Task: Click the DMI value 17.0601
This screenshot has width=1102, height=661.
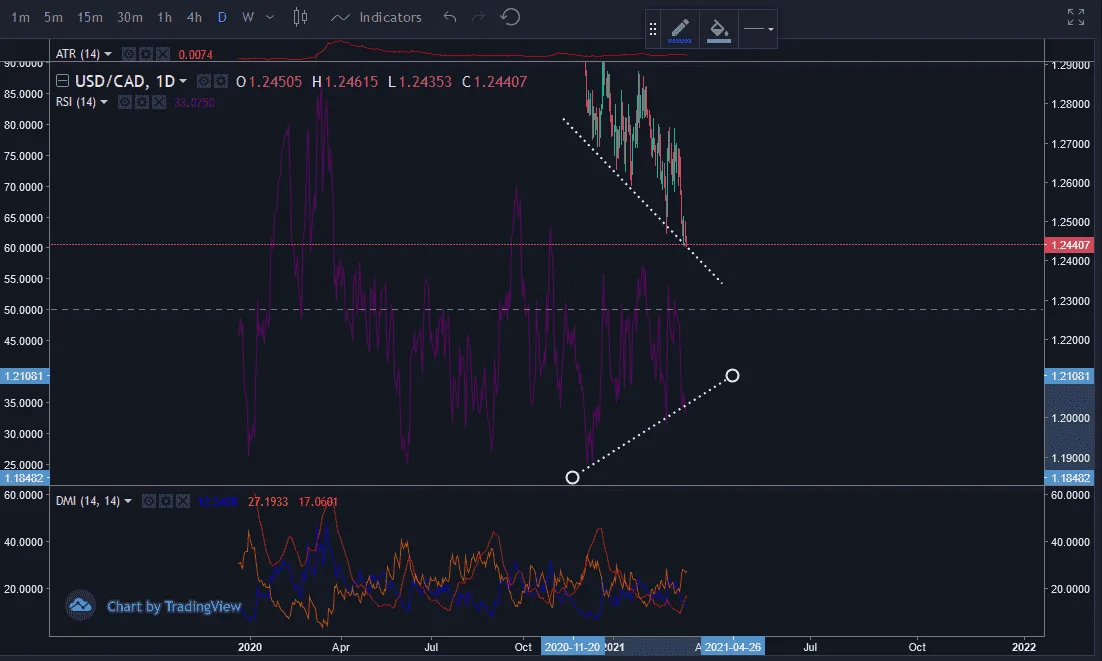Action: click(318, 502)
